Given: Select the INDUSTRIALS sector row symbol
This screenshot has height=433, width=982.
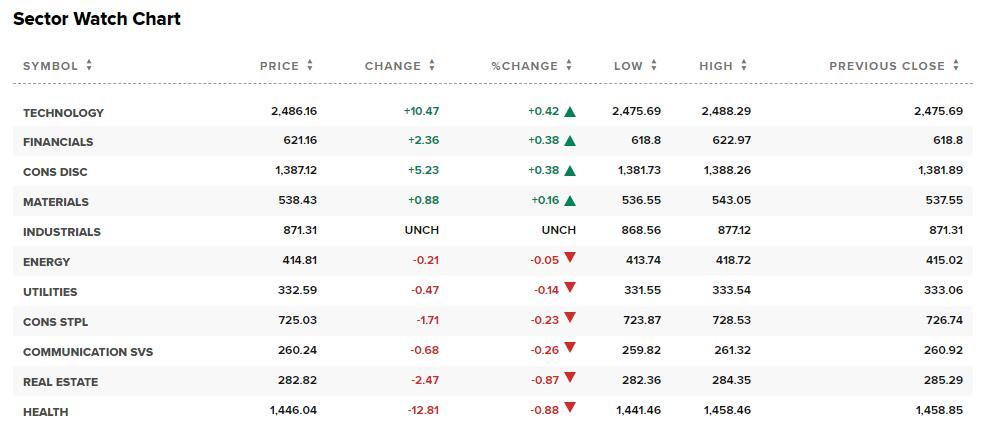Looking at the screenshot, I should pyautogui.click(x=62, y=232).
